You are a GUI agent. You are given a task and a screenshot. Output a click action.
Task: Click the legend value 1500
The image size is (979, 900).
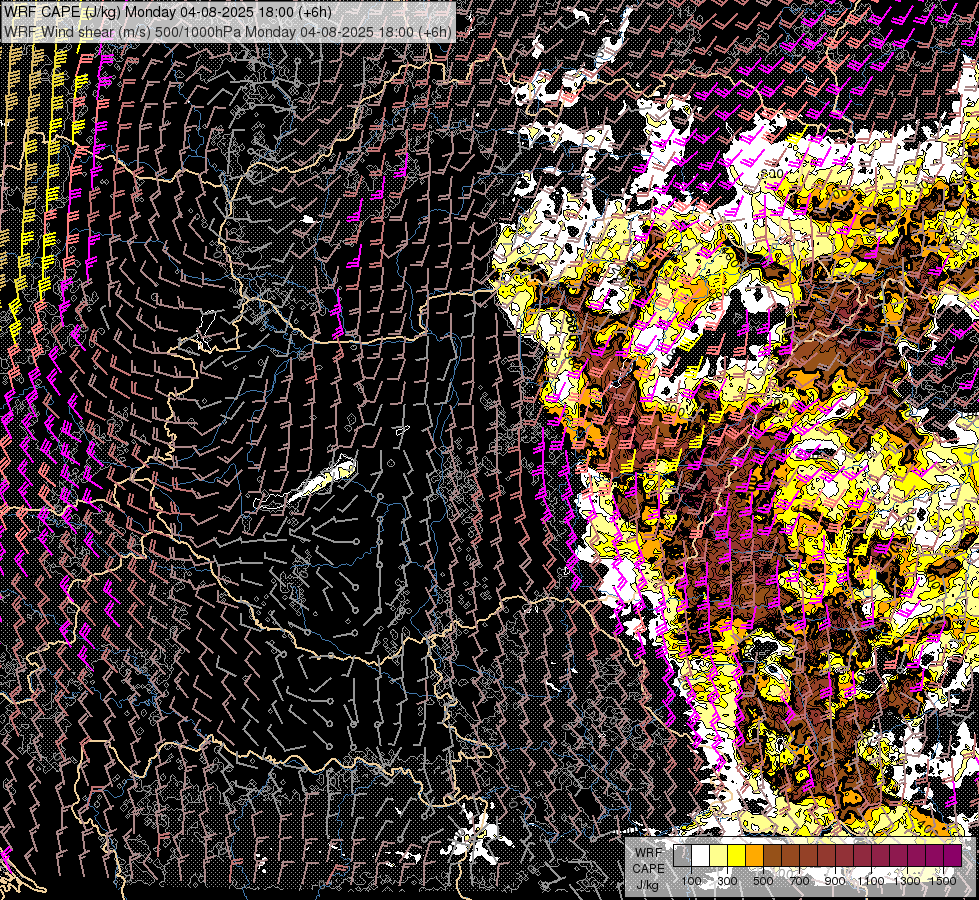tap(943, 881)
